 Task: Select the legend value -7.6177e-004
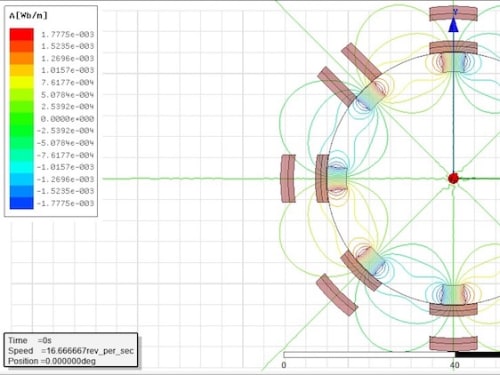pyautogui.click(x=65, y=155)
